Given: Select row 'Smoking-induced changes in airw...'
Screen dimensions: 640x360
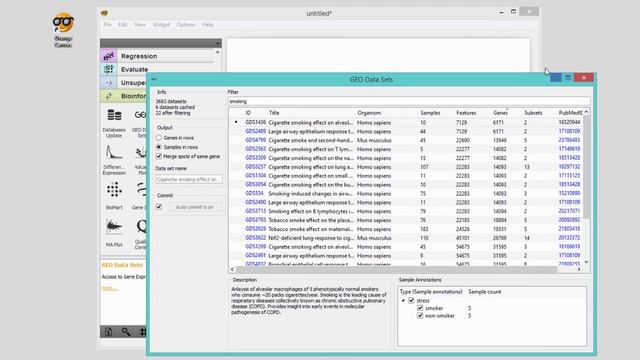Looking at the screenshot, I should click(x=406, y=193).
